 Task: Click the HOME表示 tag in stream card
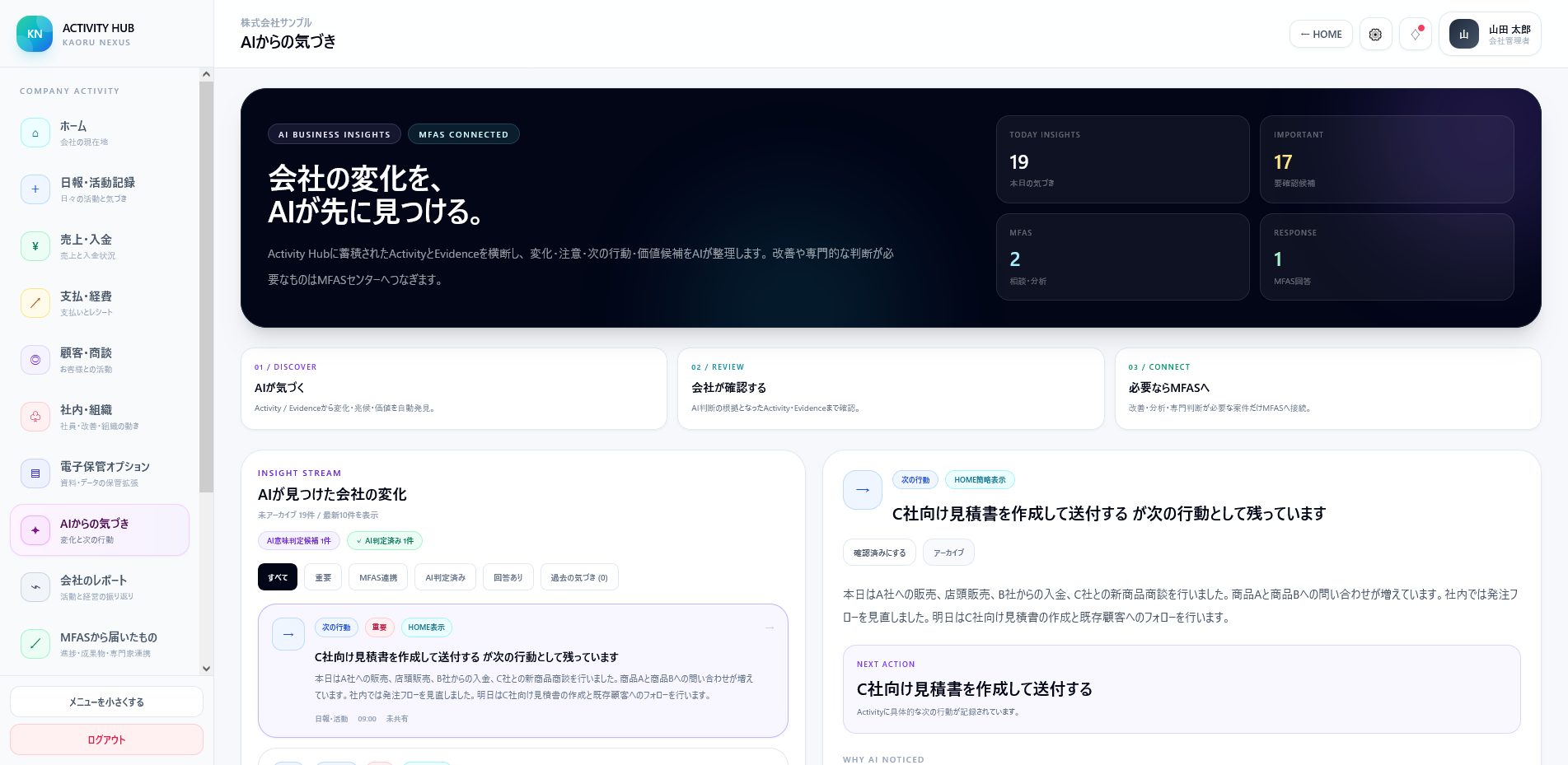426,627
